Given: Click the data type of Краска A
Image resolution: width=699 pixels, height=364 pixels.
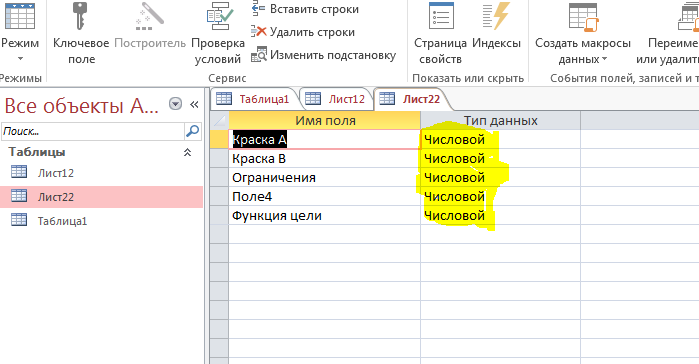Looking at the screenshot, I should coord(500,139).
